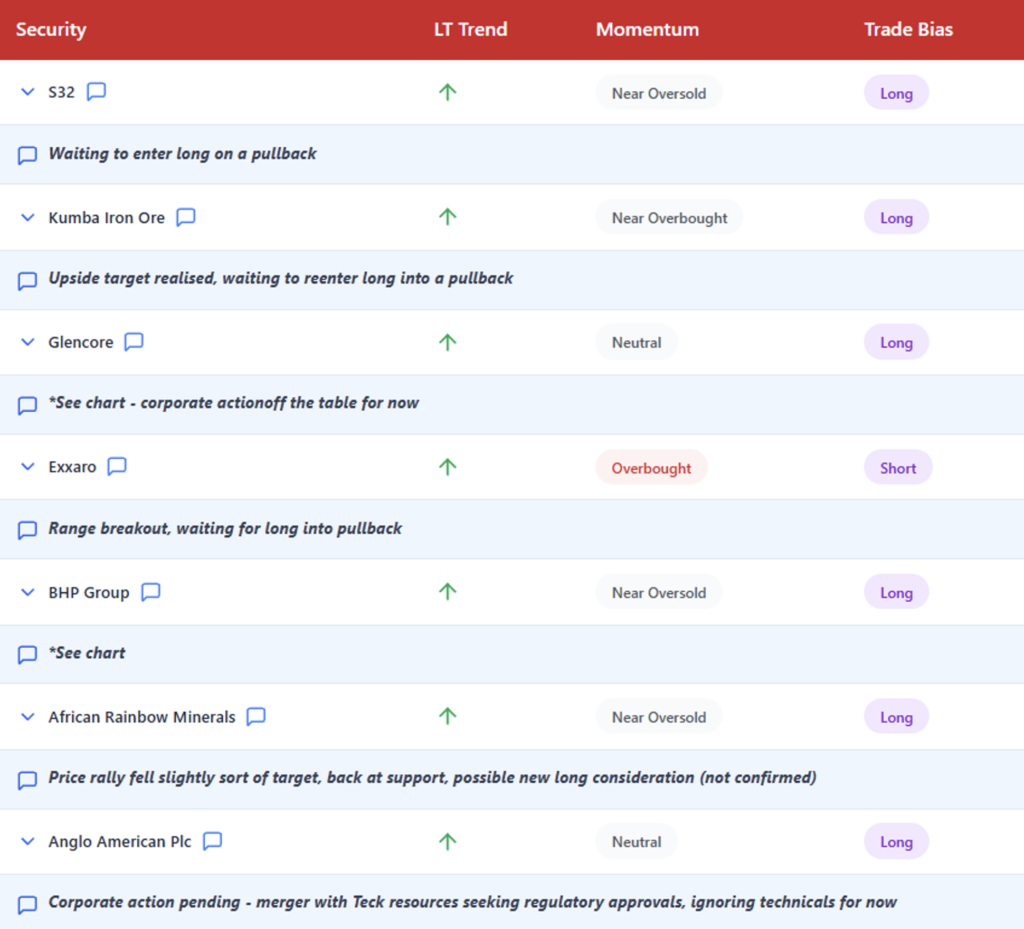
Task: Click the Anglo American Plc comment icon
Action: click(x=212, y=842)
